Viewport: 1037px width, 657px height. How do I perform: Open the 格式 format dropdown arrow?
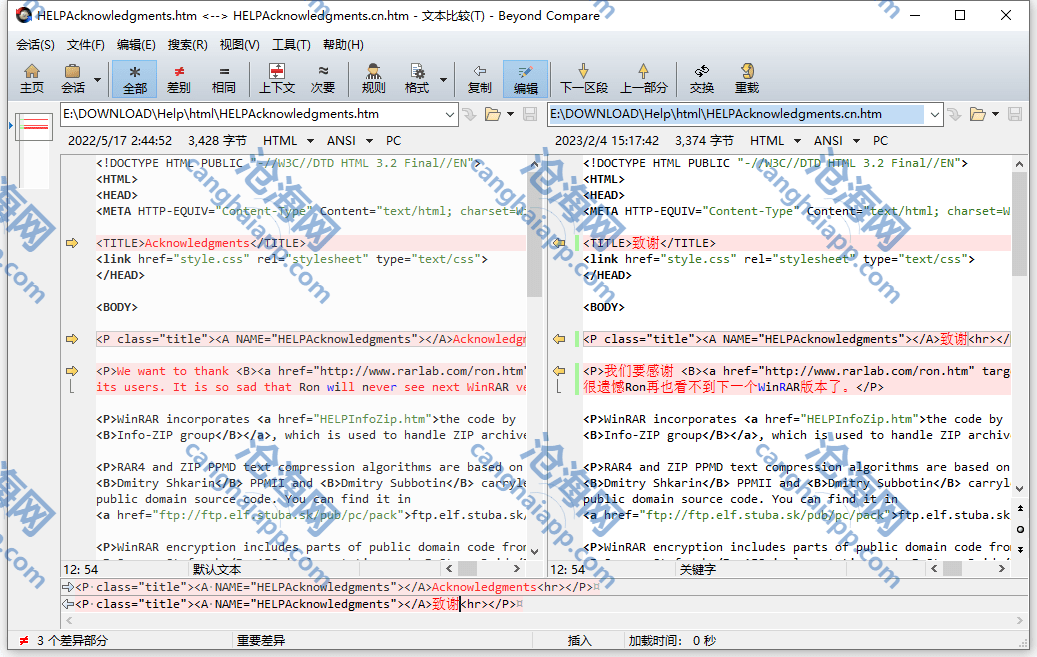point(443,79)
